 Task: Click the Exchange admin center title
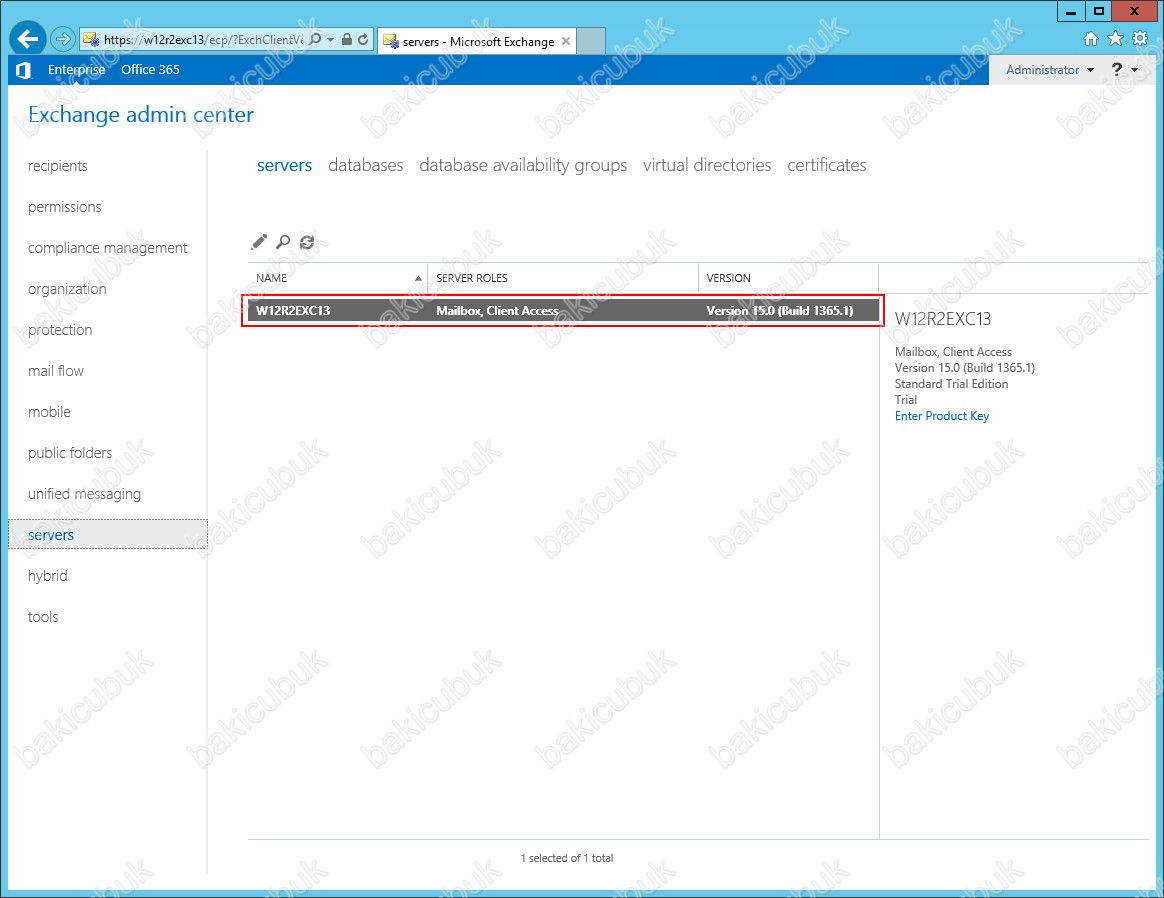[141, 115]
